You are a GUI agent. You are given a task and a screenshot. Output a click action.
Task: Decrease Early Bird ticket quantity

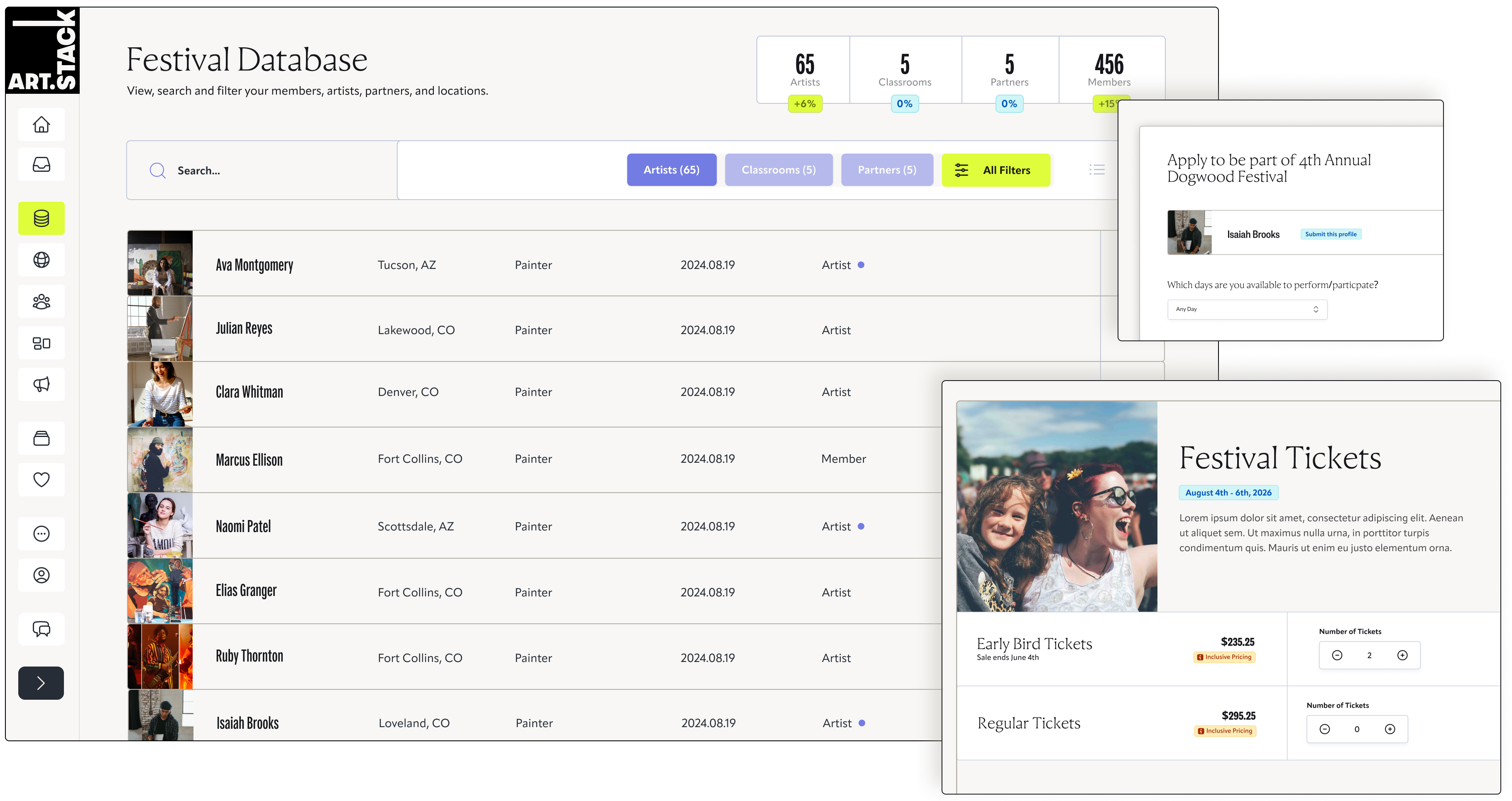tap(1337, 655)
